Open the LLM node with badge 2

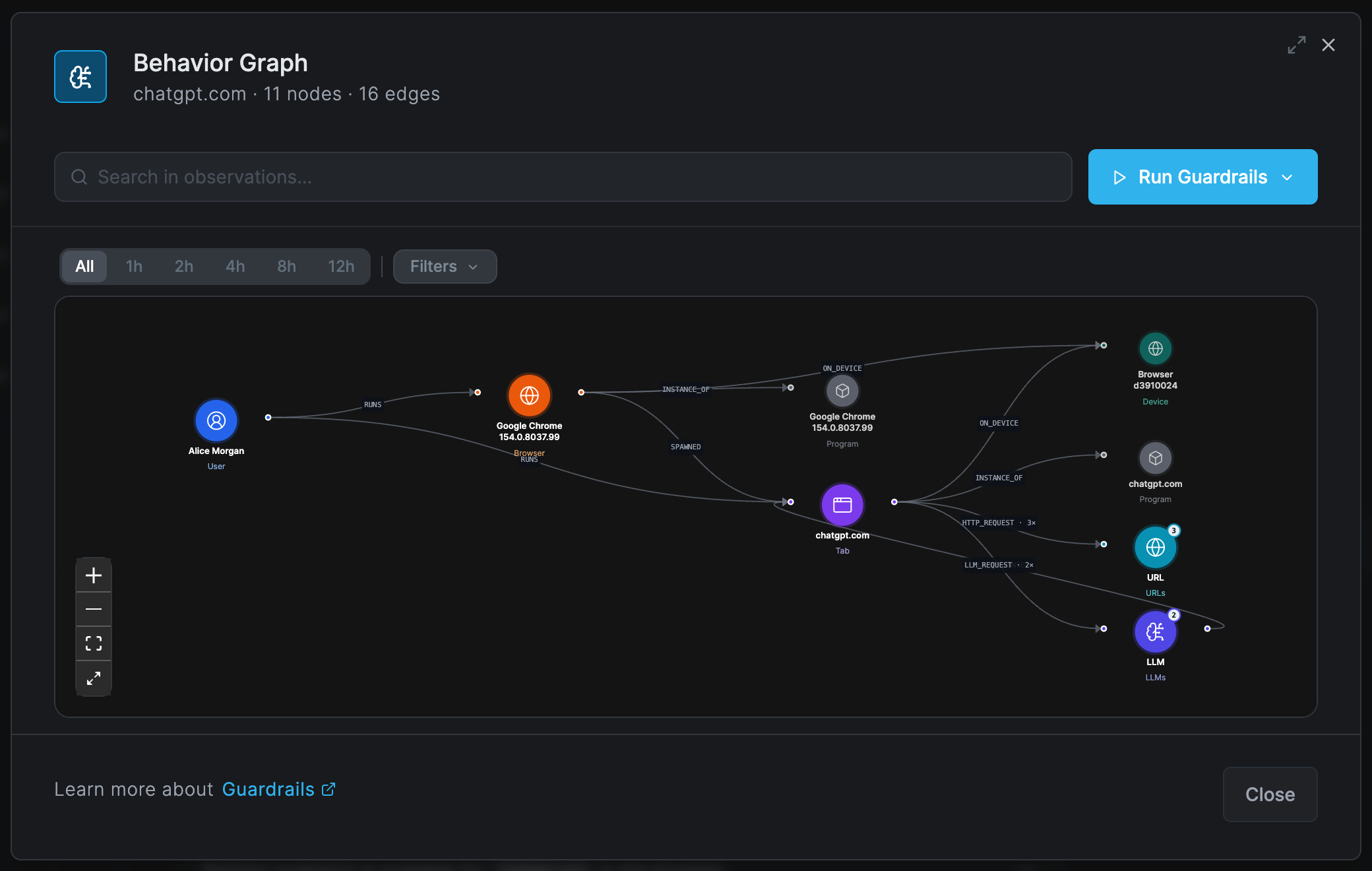click(1155, 631)
